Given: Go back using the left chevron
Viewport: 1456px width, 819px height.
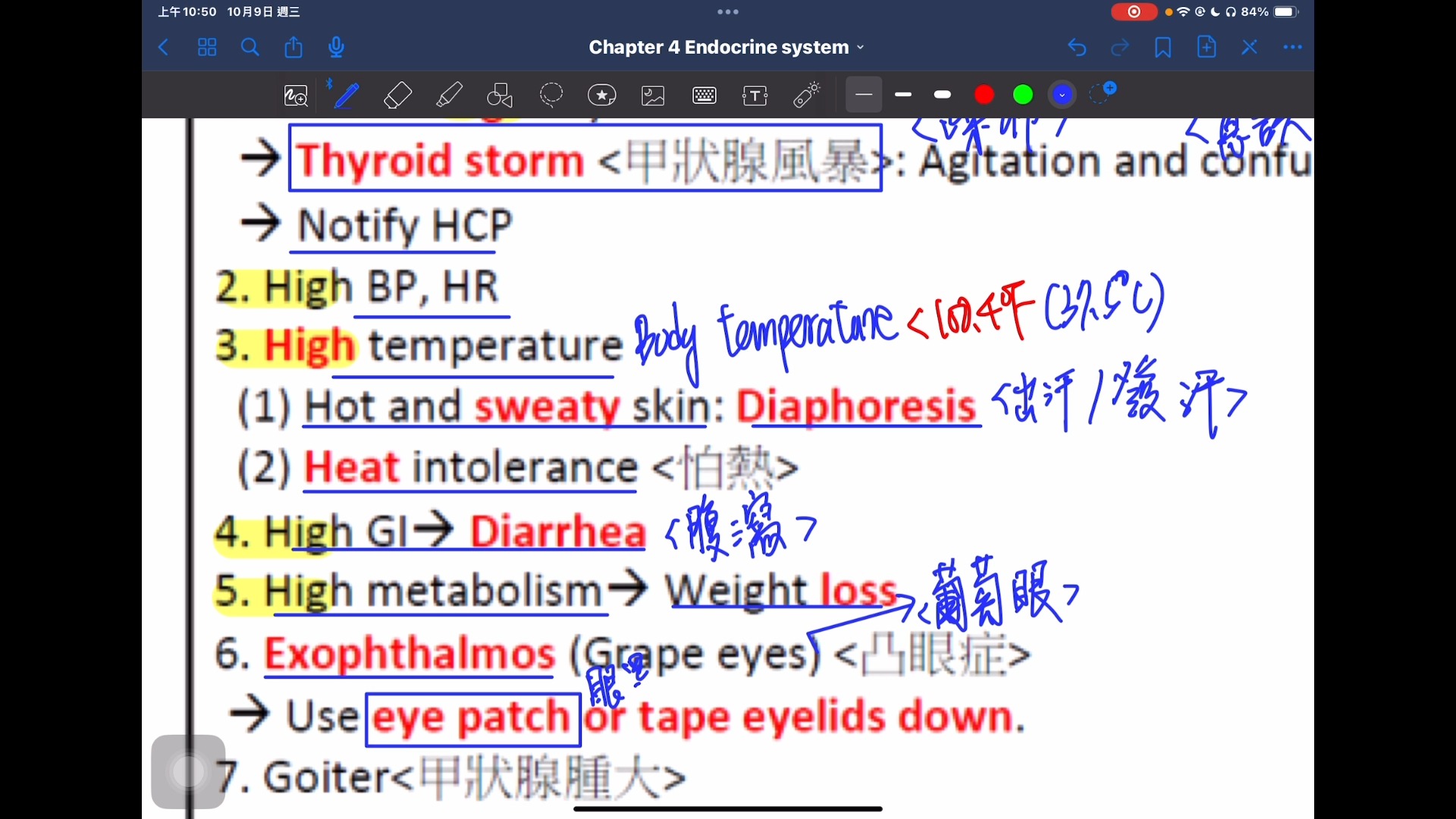Looking at the screenshot, I should (x=163, y=48).
